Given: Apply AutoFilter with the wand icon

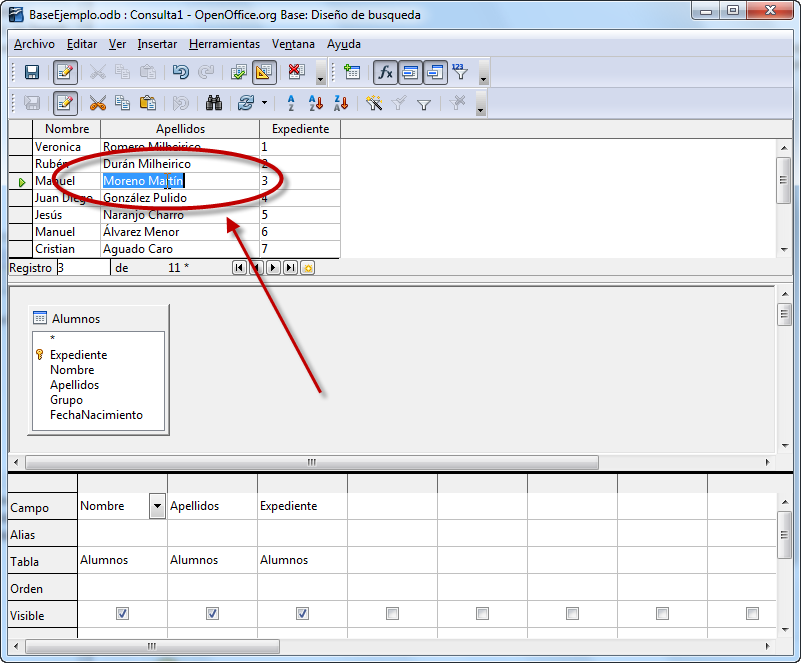Looking at the screenshot, I should (x=374, y=104).
